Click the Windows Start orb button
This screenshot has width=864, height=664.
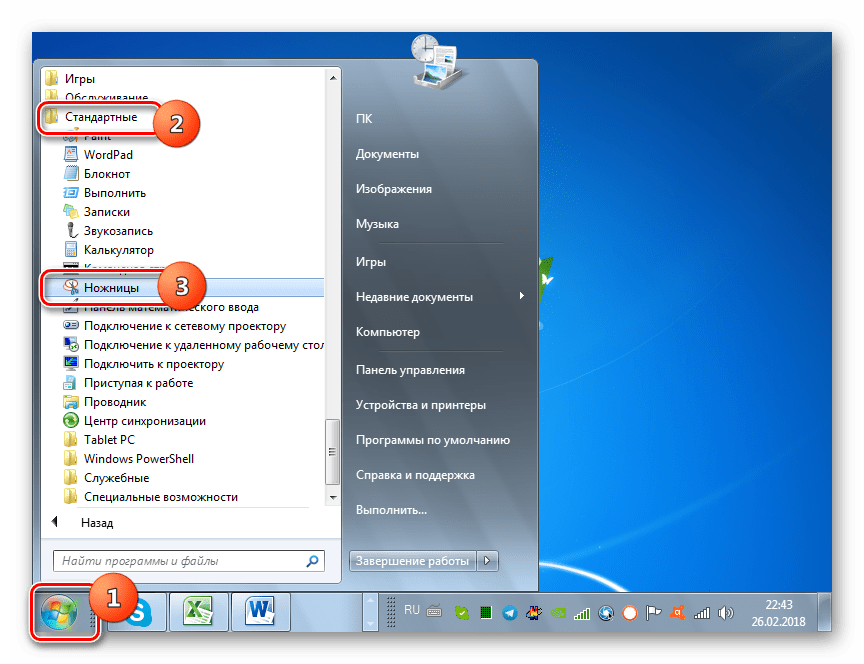pos(58,610)
